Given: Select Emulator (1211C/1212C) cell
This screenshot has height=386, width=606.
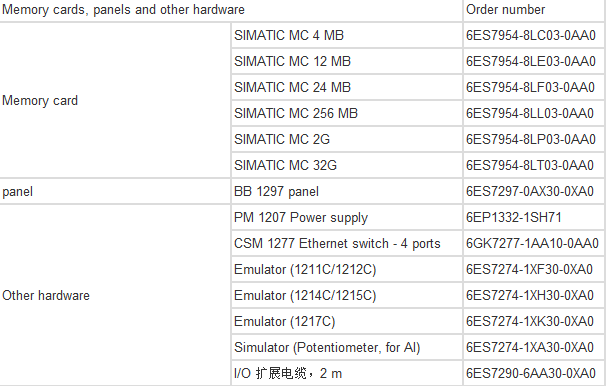Looking at the screenshot, I should (347, 269).
